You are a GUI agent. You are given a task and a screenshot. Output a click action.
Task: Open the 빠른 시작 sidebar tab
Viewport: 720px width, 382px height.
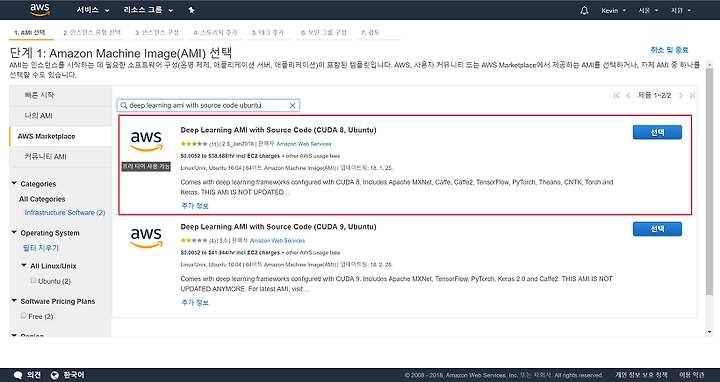[x=61, y=95]
